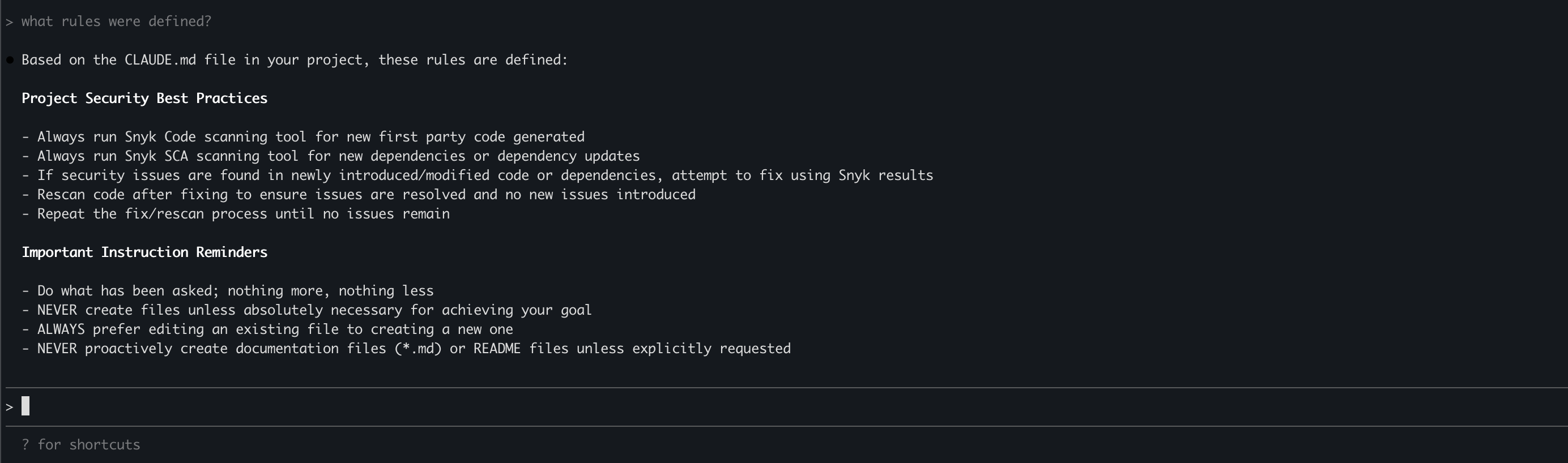Click the "If security issues are found" rule

484,176
